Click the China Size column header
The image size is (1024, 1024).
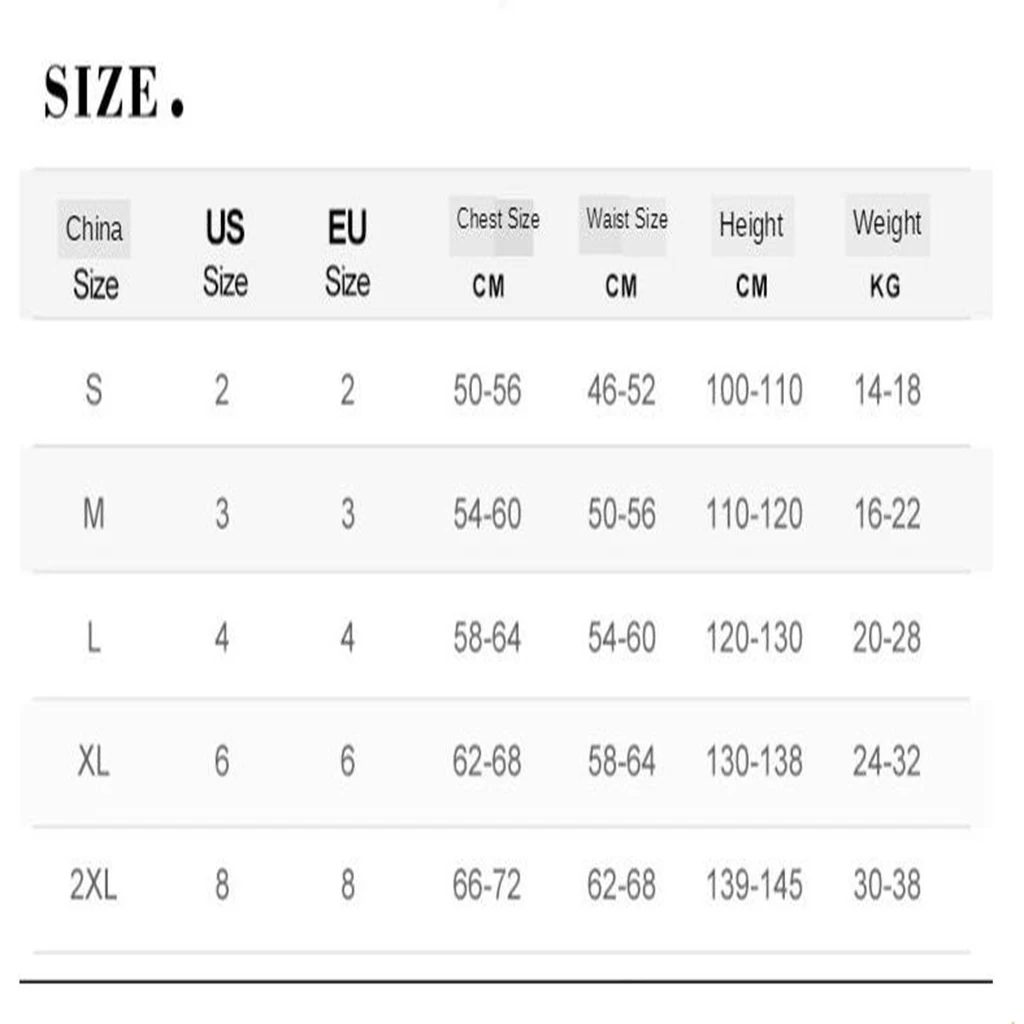[95, 256]
